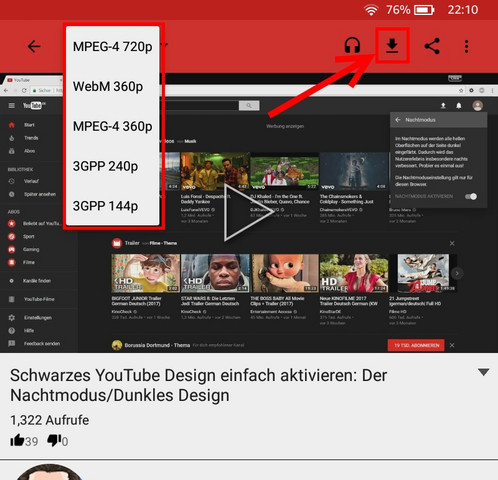Screen dimensions: 498x480
Task: Tap the thumbs-down dislike icon
Action: (54, 441)
